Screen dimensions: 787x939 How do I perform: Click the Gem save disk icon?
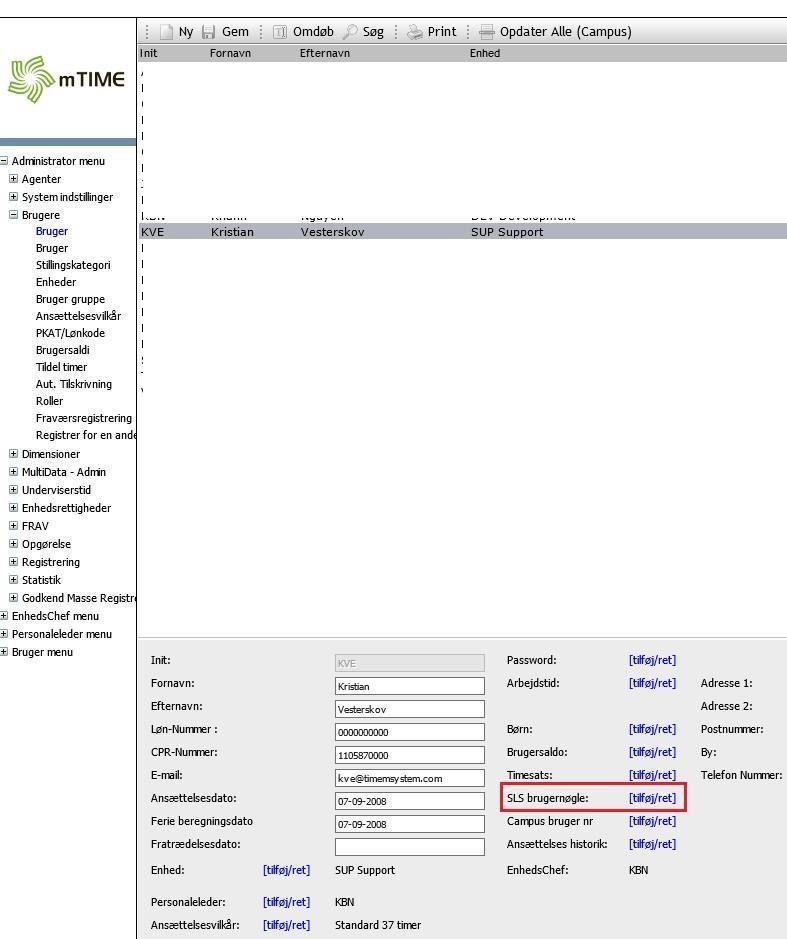point(209,32)
